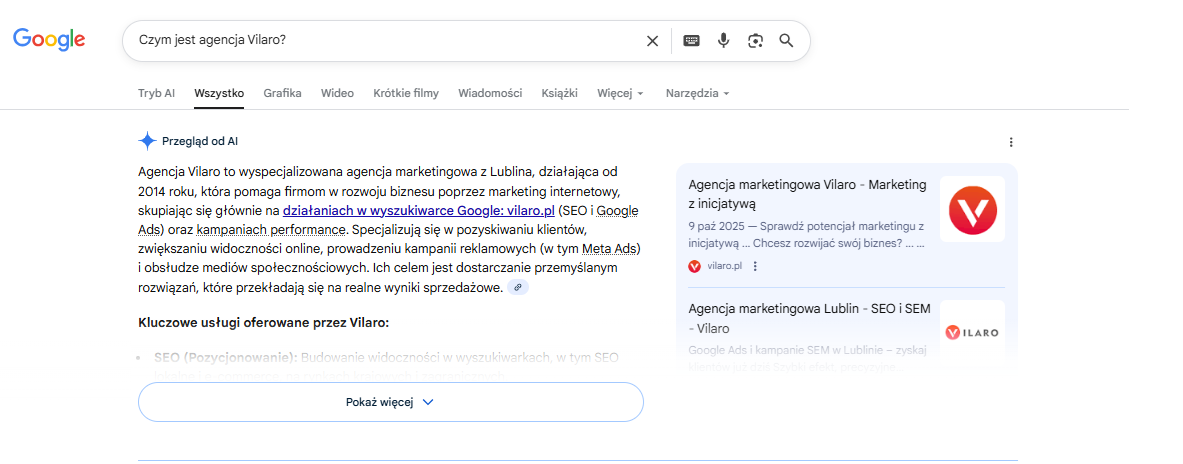Image resolution: width=1183 pixels, height=464 pixels.
Task: Click the source link chain icon
Action: tap(518, 287)
